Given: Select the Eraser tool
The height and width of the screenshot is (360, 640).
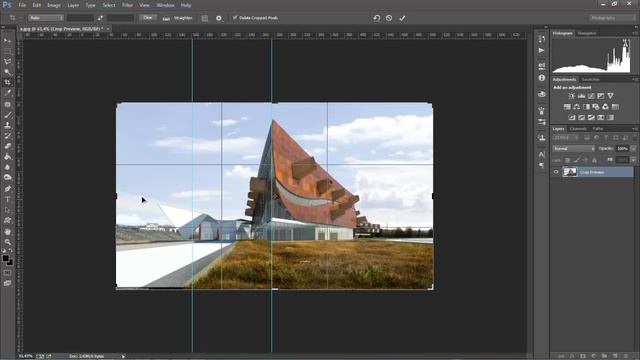Looking at the screenshot, I should 7,146.
